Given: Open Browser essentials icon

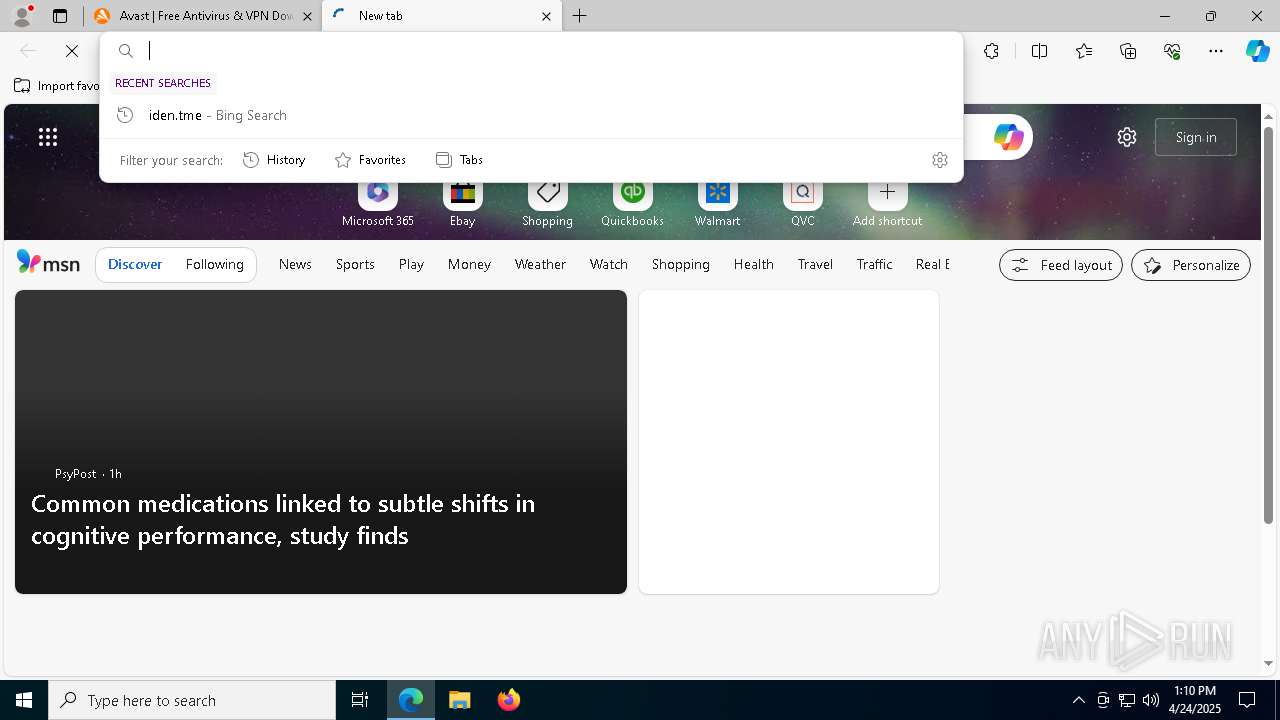Looking at the screenshot, I should coord(1172,51).
